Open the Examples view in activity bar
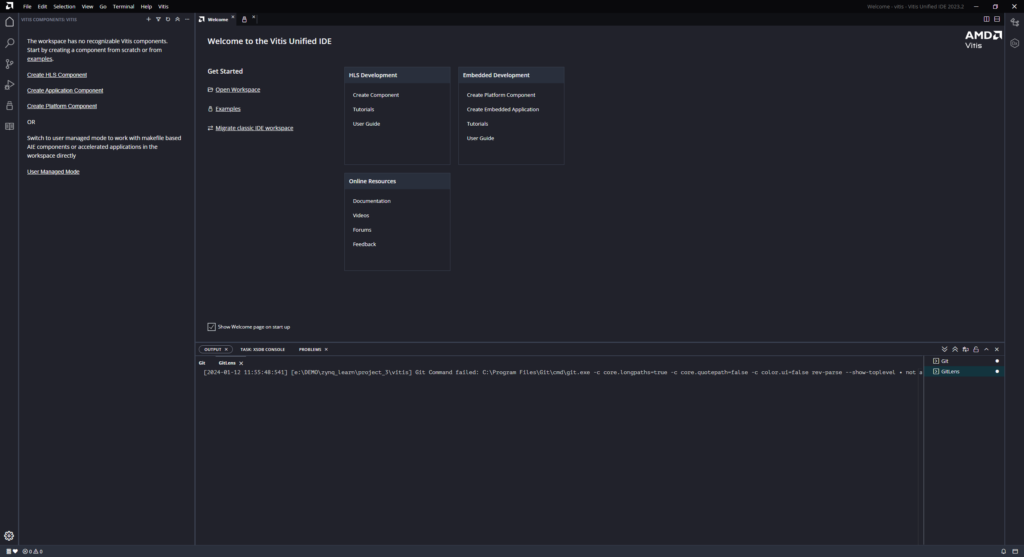1024x557 pixels. (x=9, y=106)
